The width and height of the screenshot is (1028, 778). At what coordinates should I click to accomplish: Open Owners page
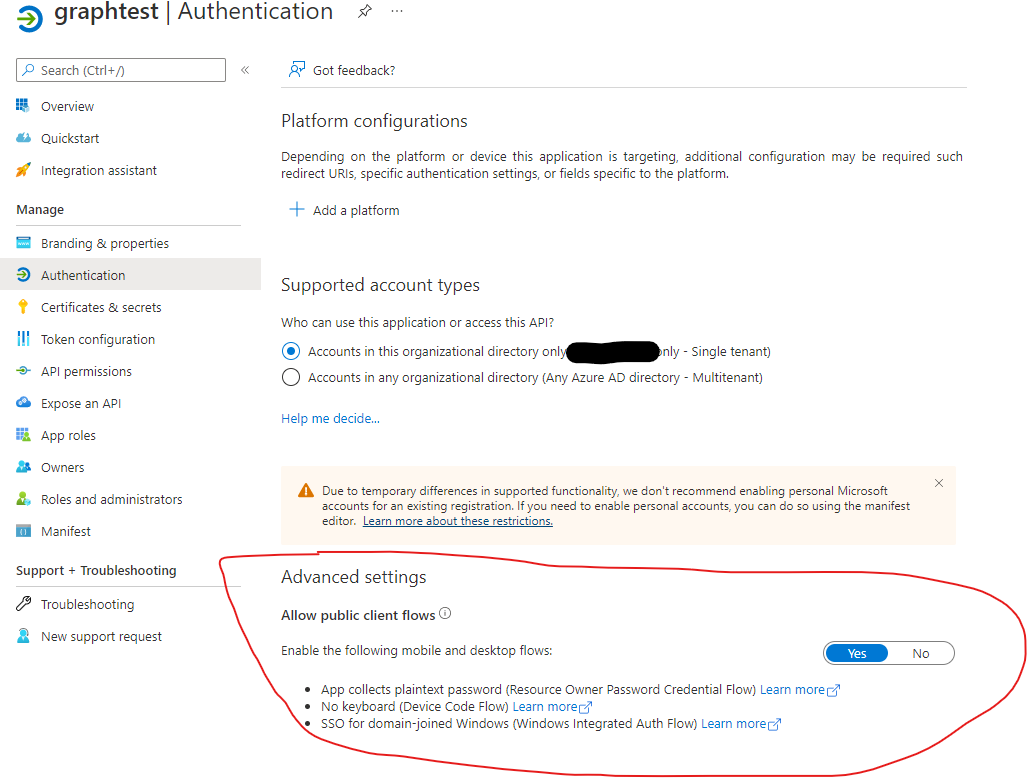coord(62,467)
